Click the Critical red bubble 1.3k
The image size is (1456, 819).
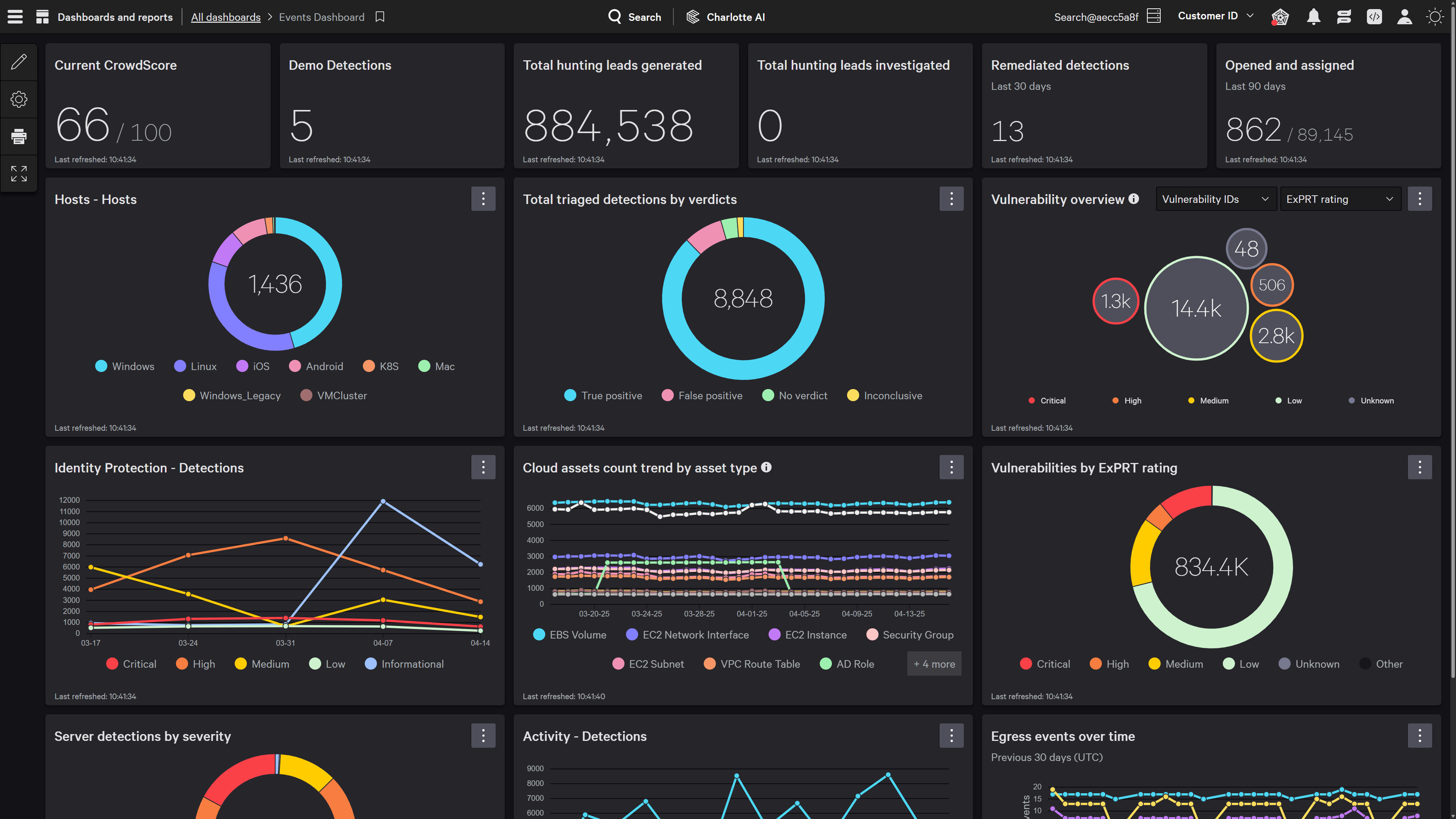click(x=1115, y=301)
